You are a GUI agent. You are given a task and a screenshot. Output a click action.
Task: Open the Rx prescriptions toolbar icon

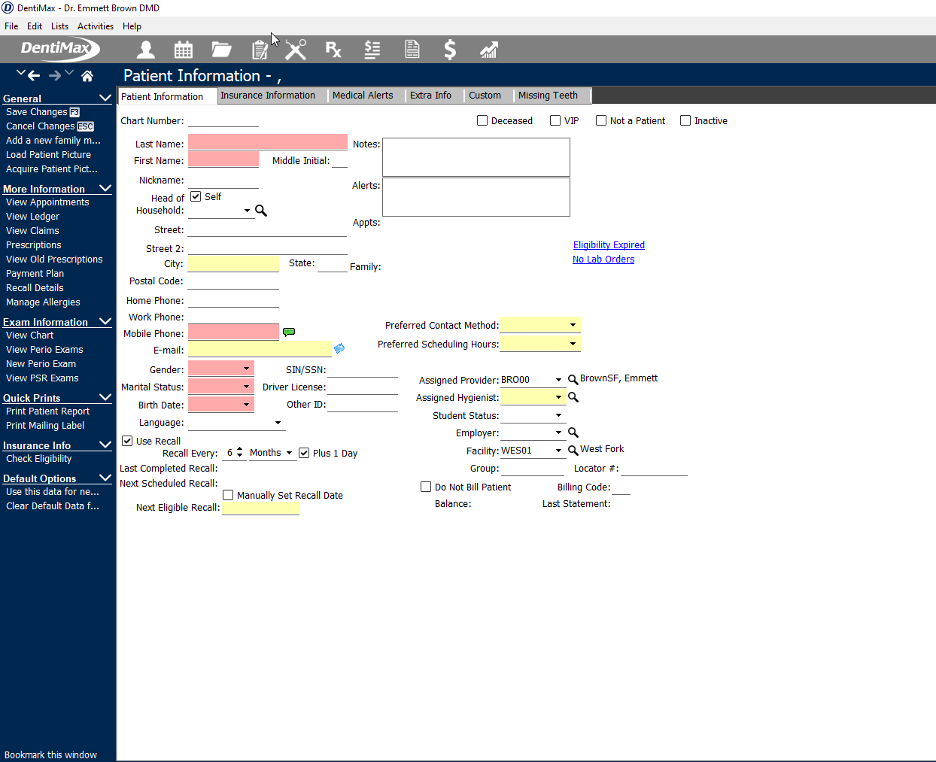[x=333, y=49]
